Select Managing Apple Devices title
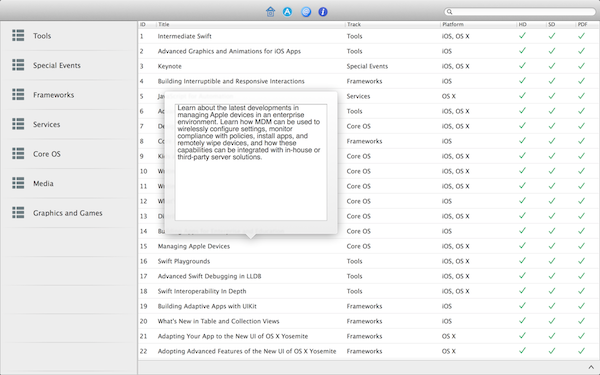Viewport: 600px width, 375px height. click(194, 246)
